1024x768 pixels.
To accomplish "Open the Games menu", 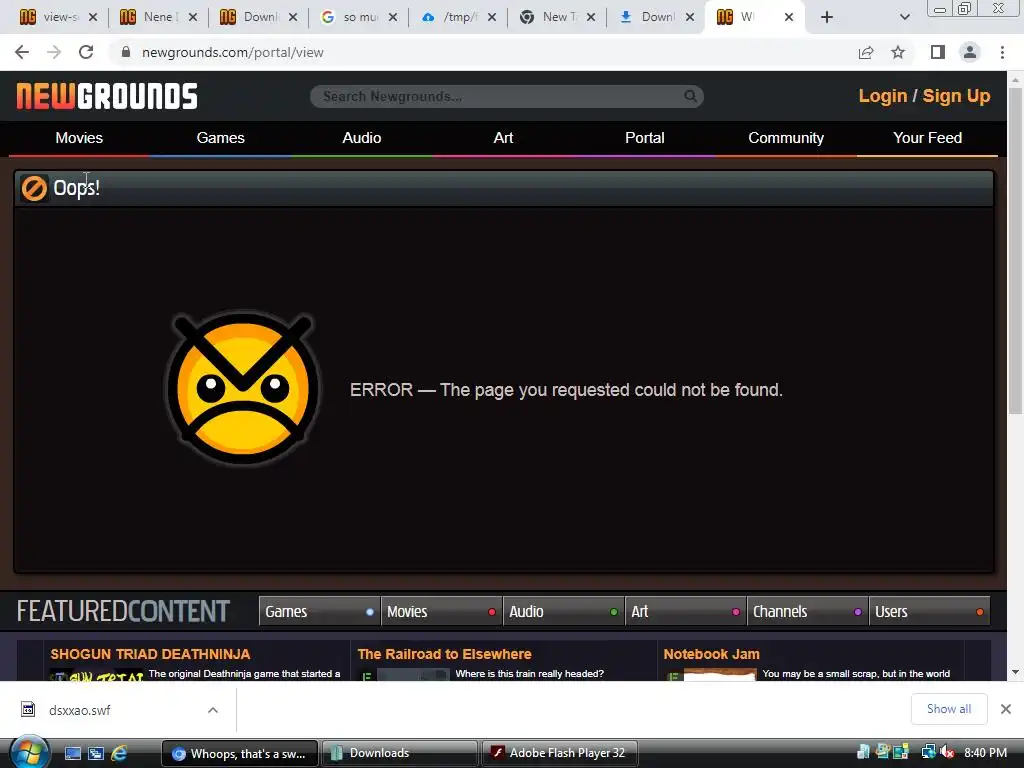I will point(221,138).
